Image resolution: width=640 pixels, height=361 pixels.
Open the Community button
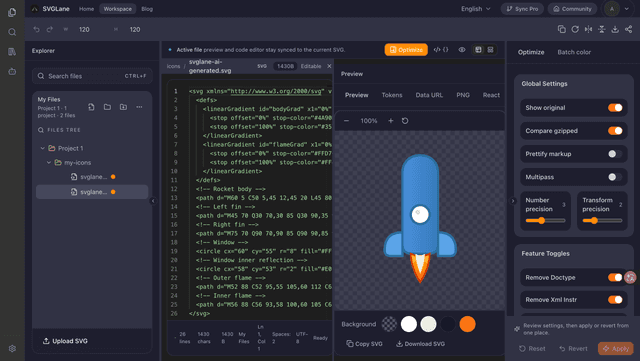point(572,9)
